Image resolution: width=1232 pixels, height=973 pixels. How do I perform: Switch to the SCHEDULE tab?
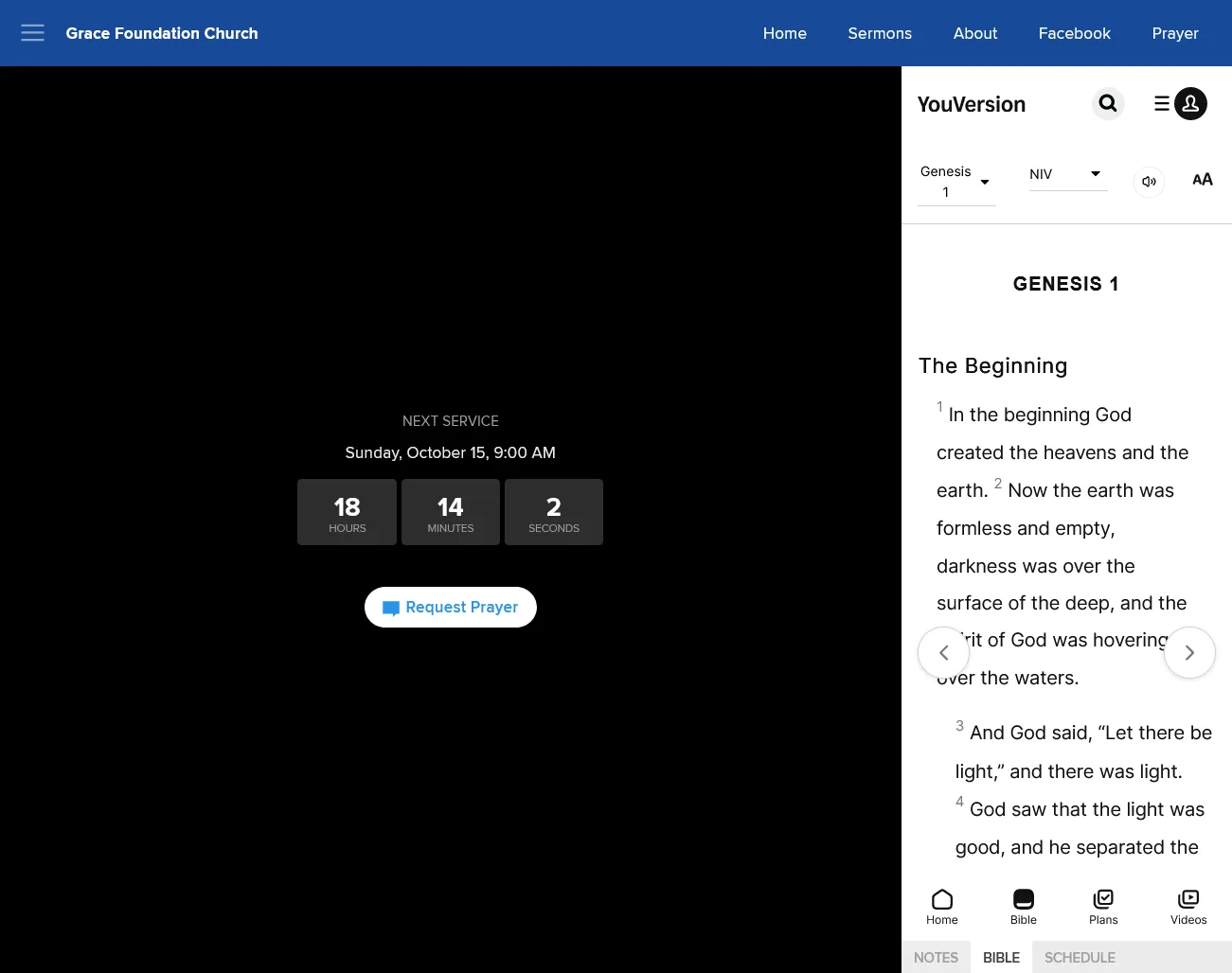[x=1080, y=957]
